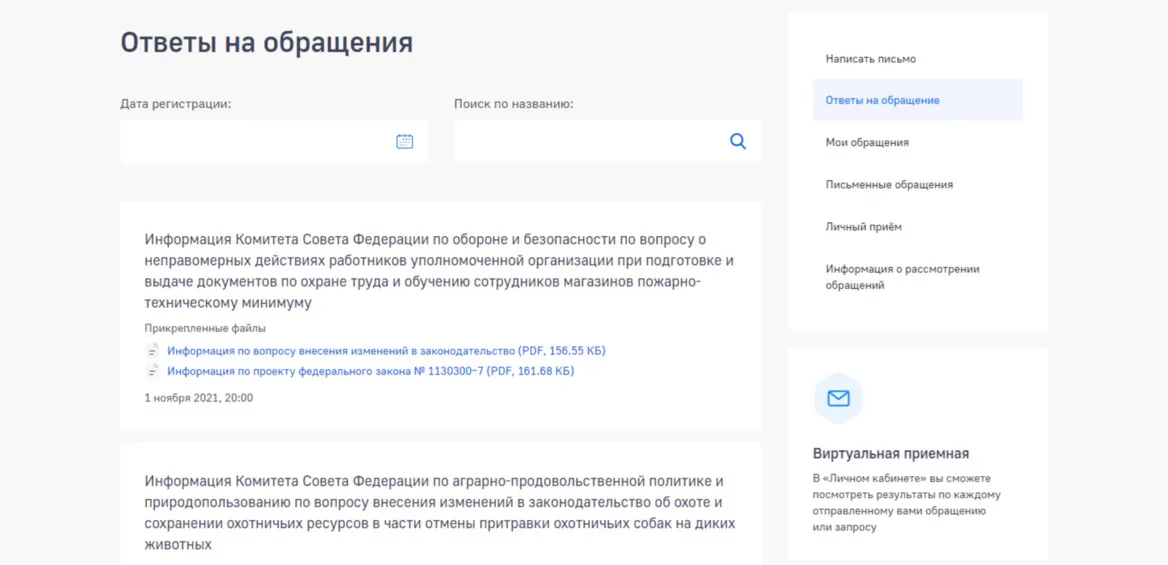Click the Прикрепленные файлы label
The height and width of the screenshot is (565, 1168).
tap(205, 328)
